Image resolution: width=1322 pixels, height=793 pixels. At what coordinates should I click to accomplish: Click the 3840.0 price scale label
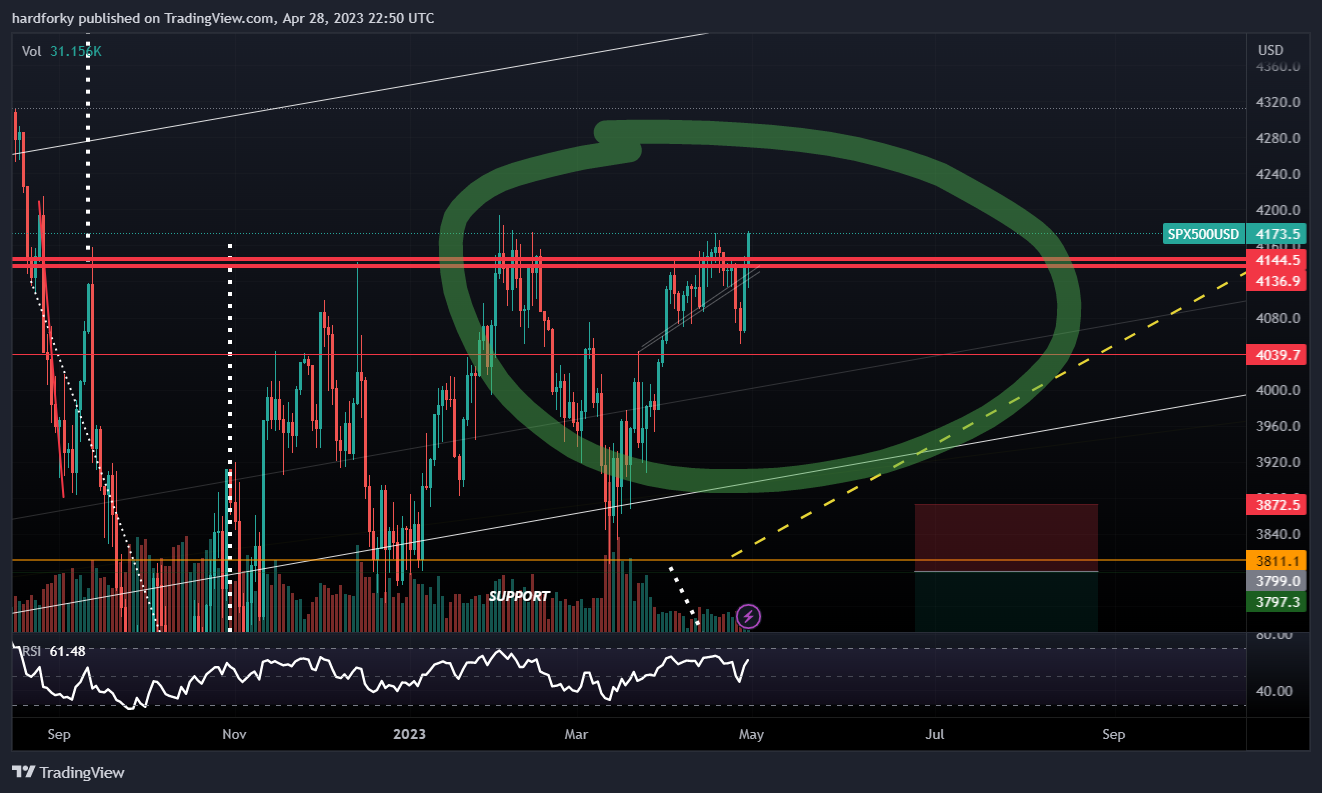[1278, 534]
